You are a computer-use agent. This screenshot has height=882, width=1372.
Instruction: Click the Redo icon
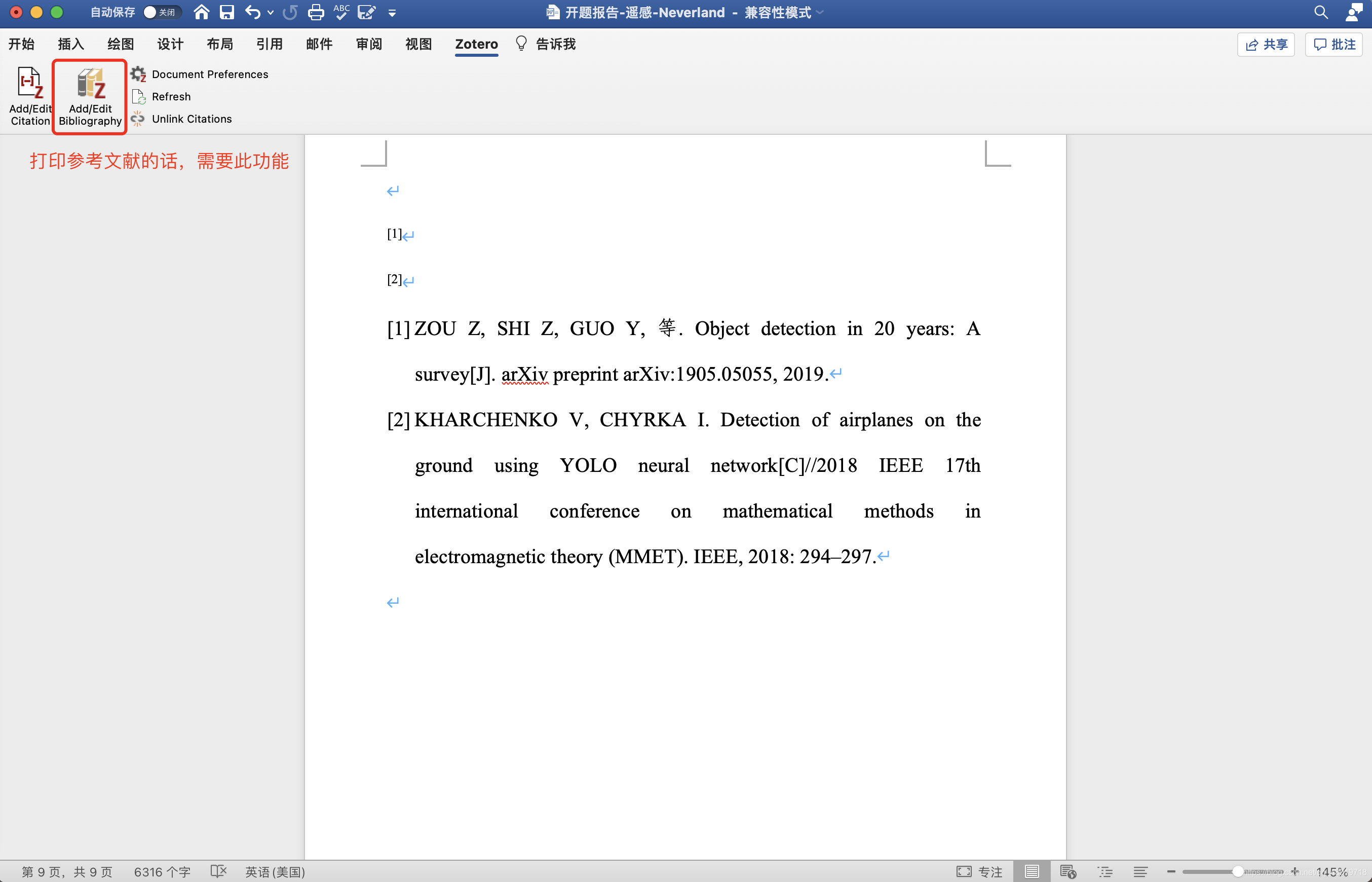coord(290,12)
